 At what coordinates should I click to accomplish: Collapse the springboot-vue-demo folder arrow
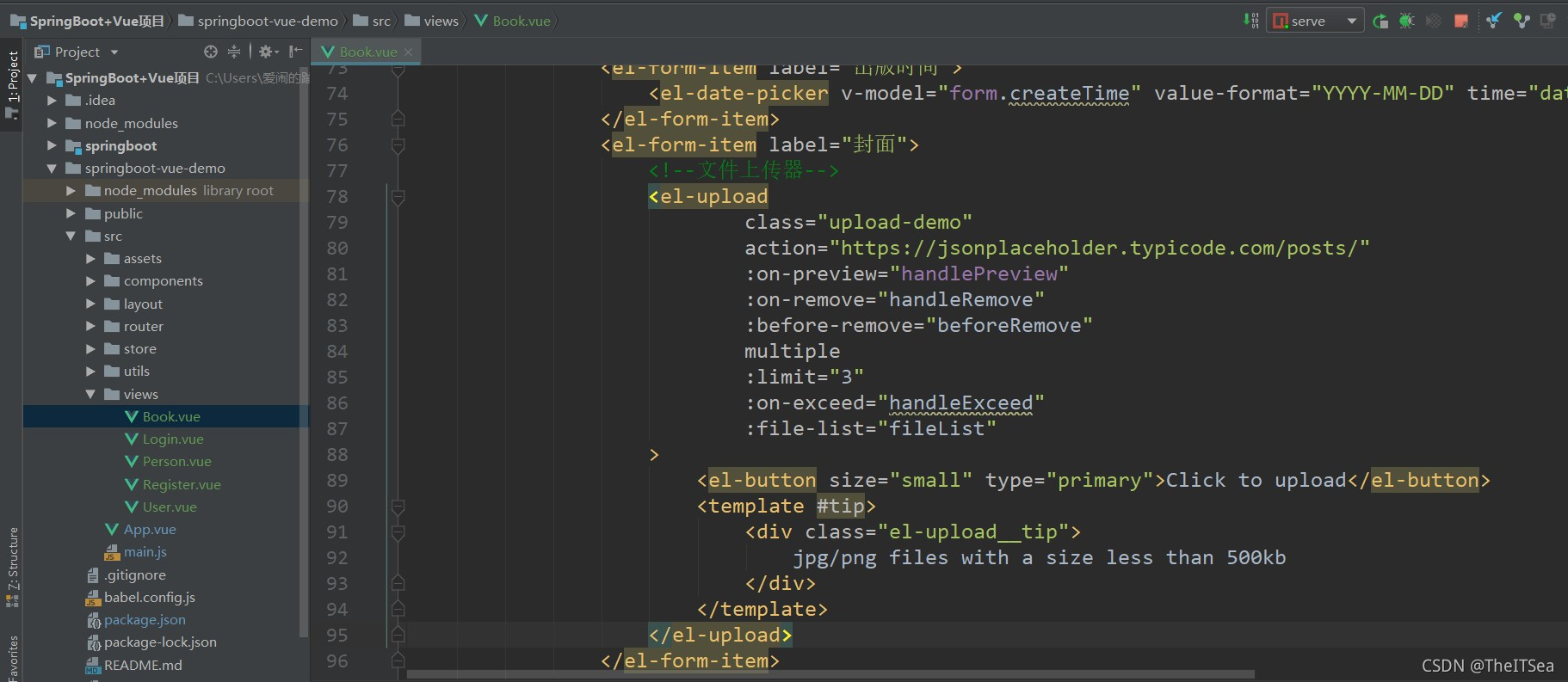[52, 169]
